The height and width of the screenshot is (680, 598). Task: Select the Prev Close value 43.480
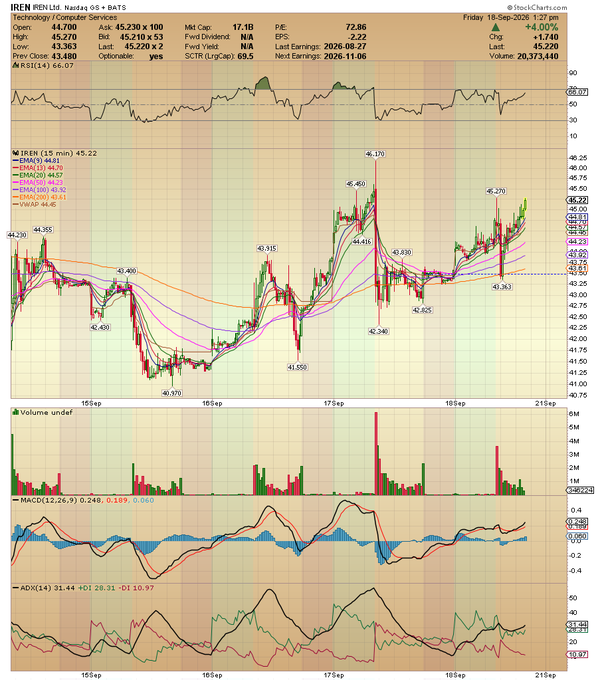pos(64,56)
